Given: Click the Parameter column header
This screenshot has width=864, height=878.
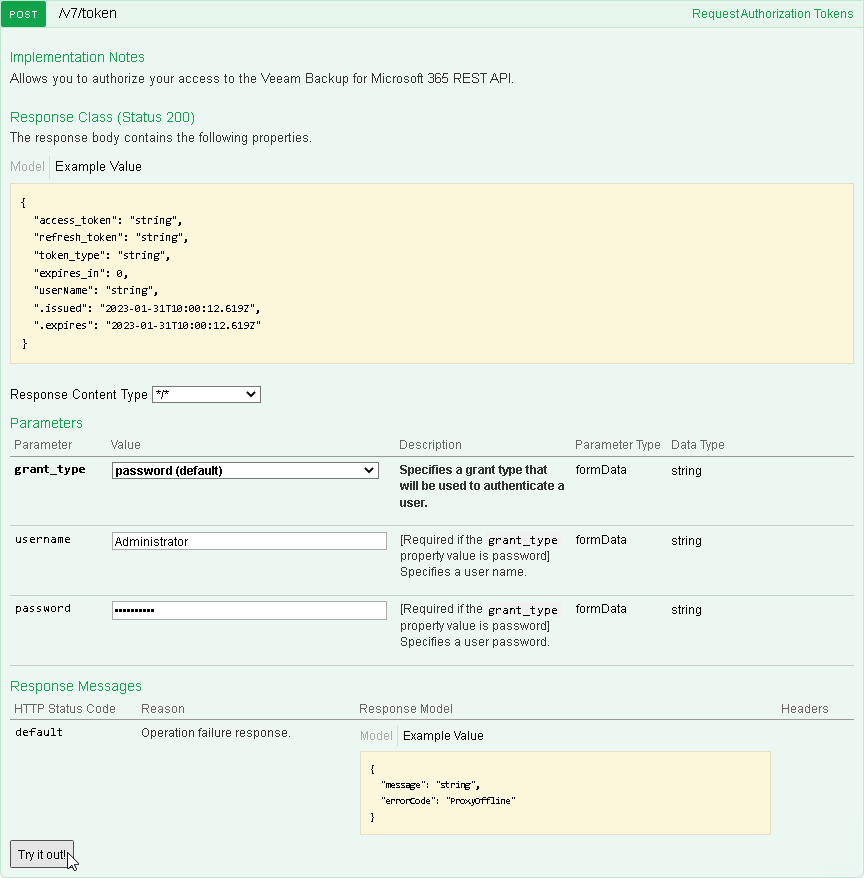Looking at the screenshot, I should [43, 445].
